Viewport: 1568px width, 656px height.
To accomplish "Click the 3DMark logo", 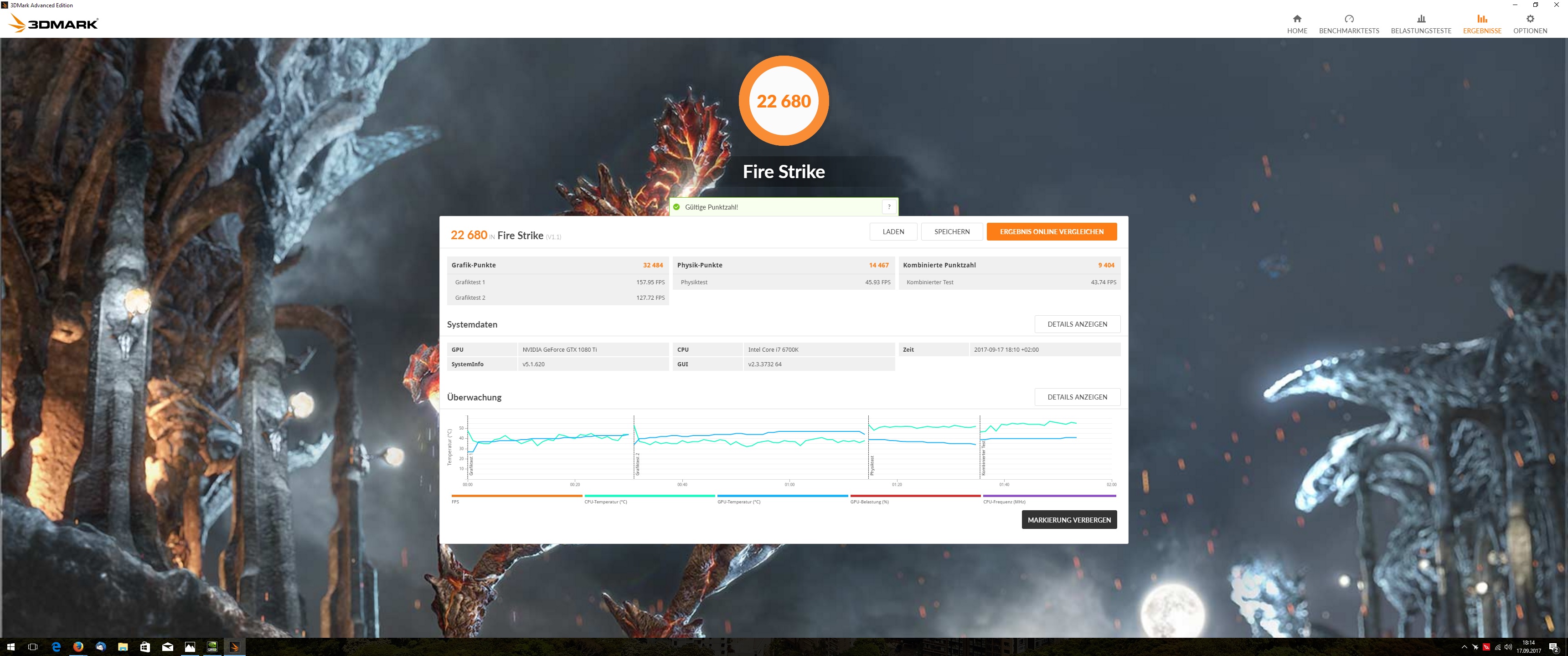I will (54, 24).
